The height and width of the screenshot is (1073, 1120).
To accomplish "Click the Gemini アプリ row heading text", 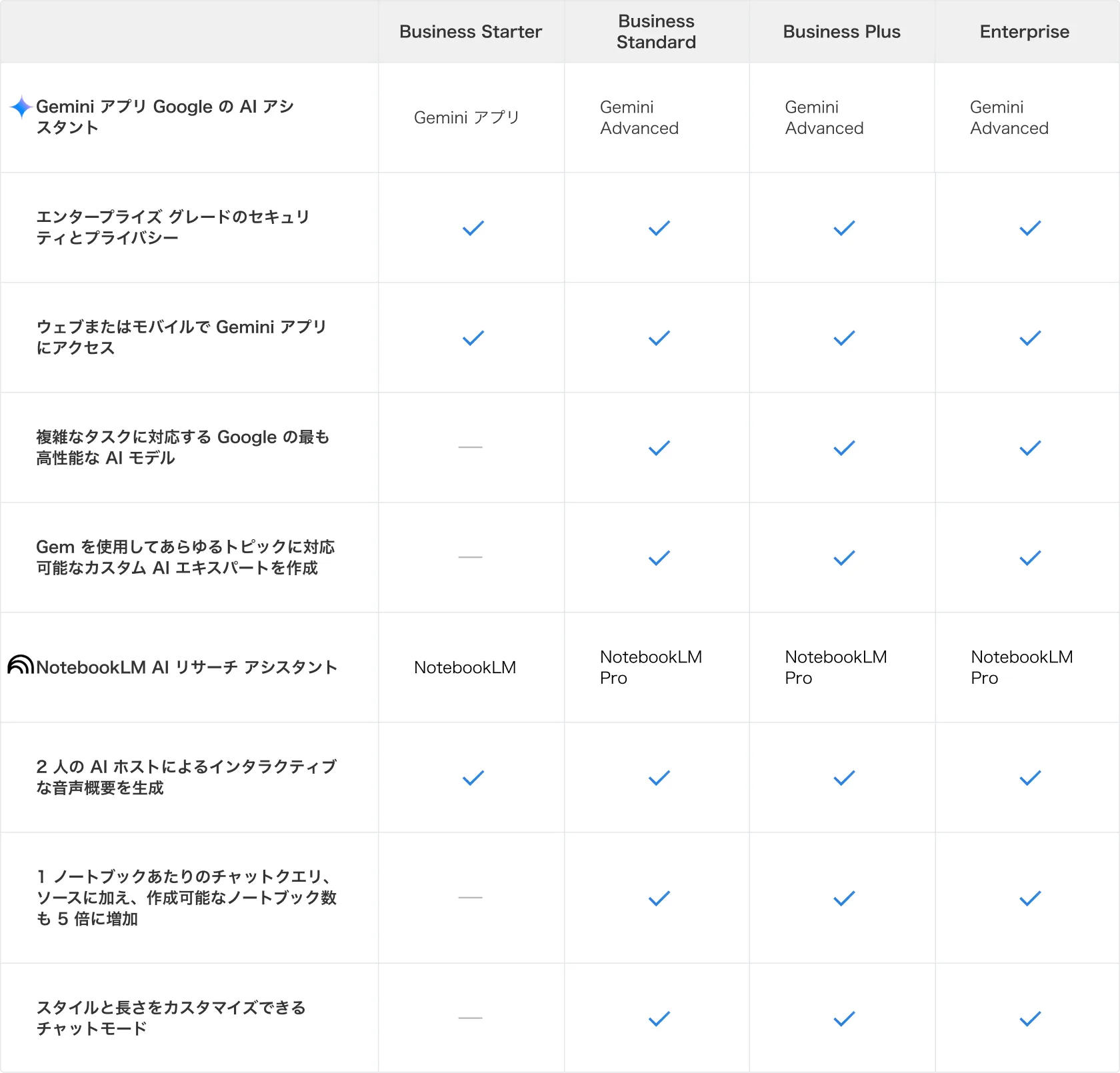I will click(165, 117).
